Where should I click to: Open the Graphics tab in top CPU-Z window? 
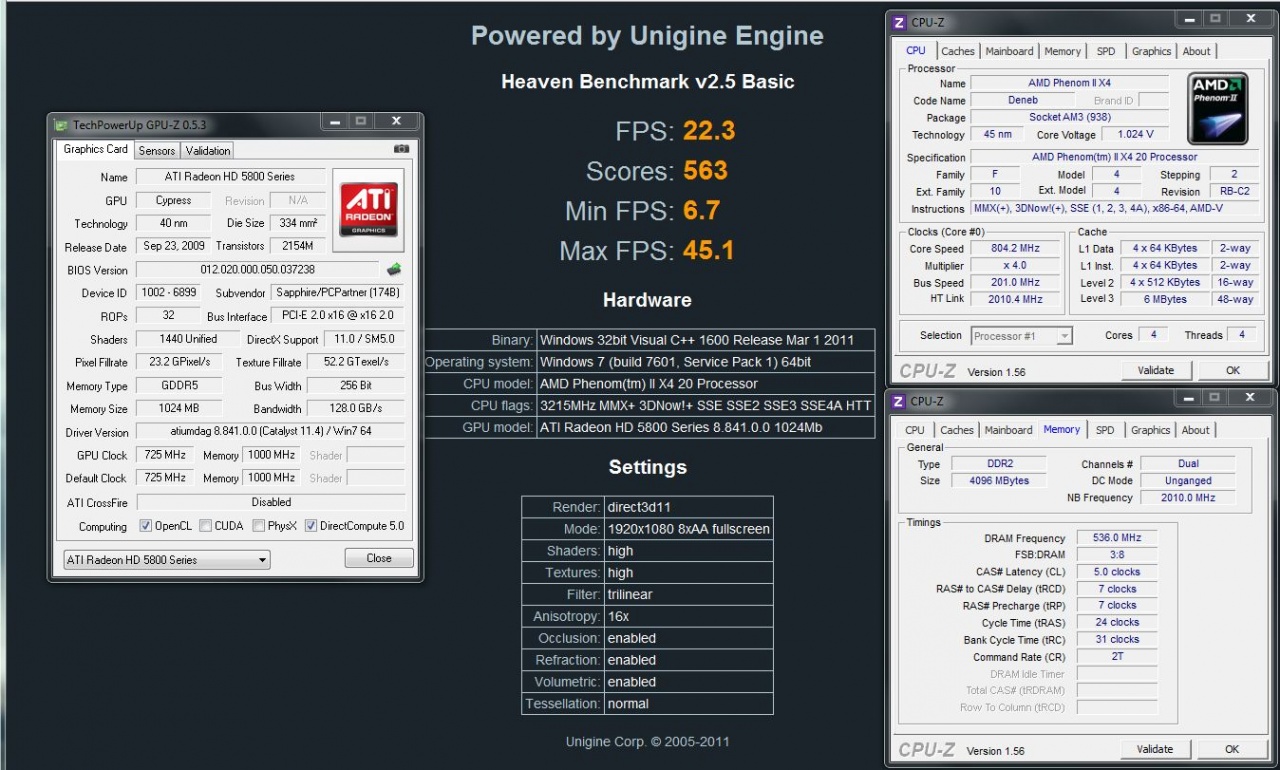pos(1151,51)
